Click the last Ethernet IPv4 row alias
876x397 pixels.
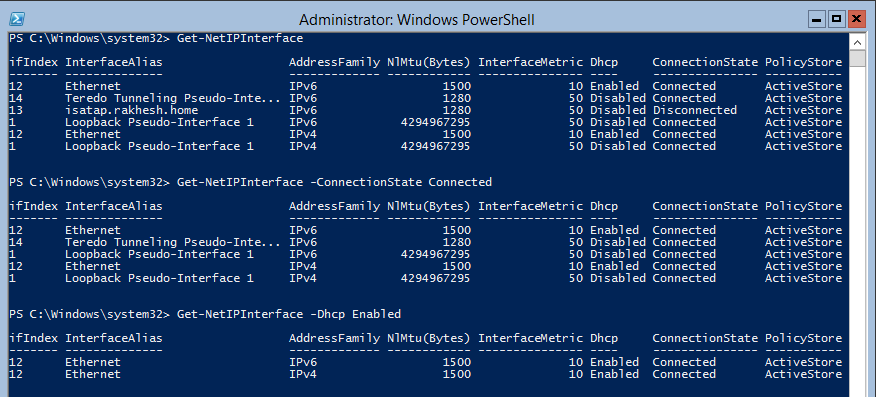pos(93,374)
